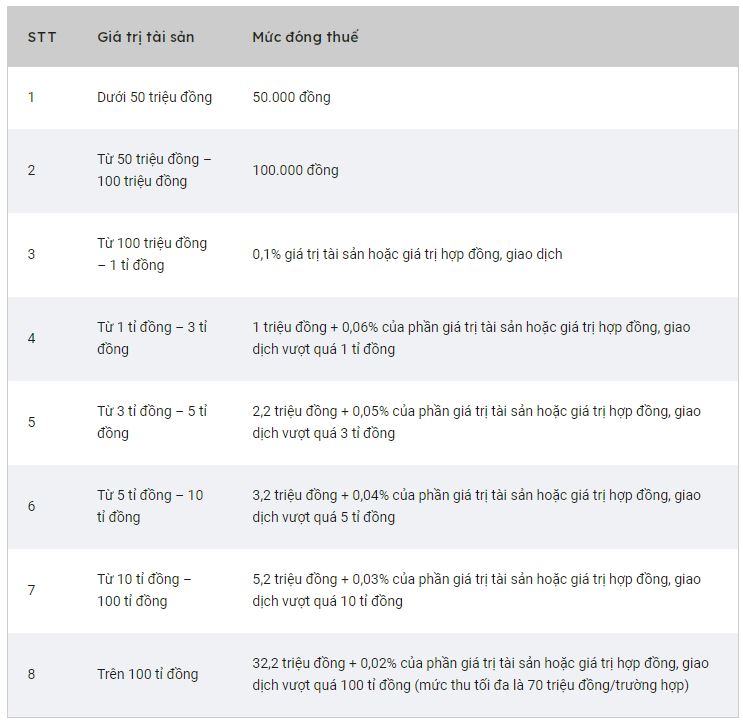
Task: Click the "Trên 100 tỉ đồng" cell
Action: [x=148, y=674]
